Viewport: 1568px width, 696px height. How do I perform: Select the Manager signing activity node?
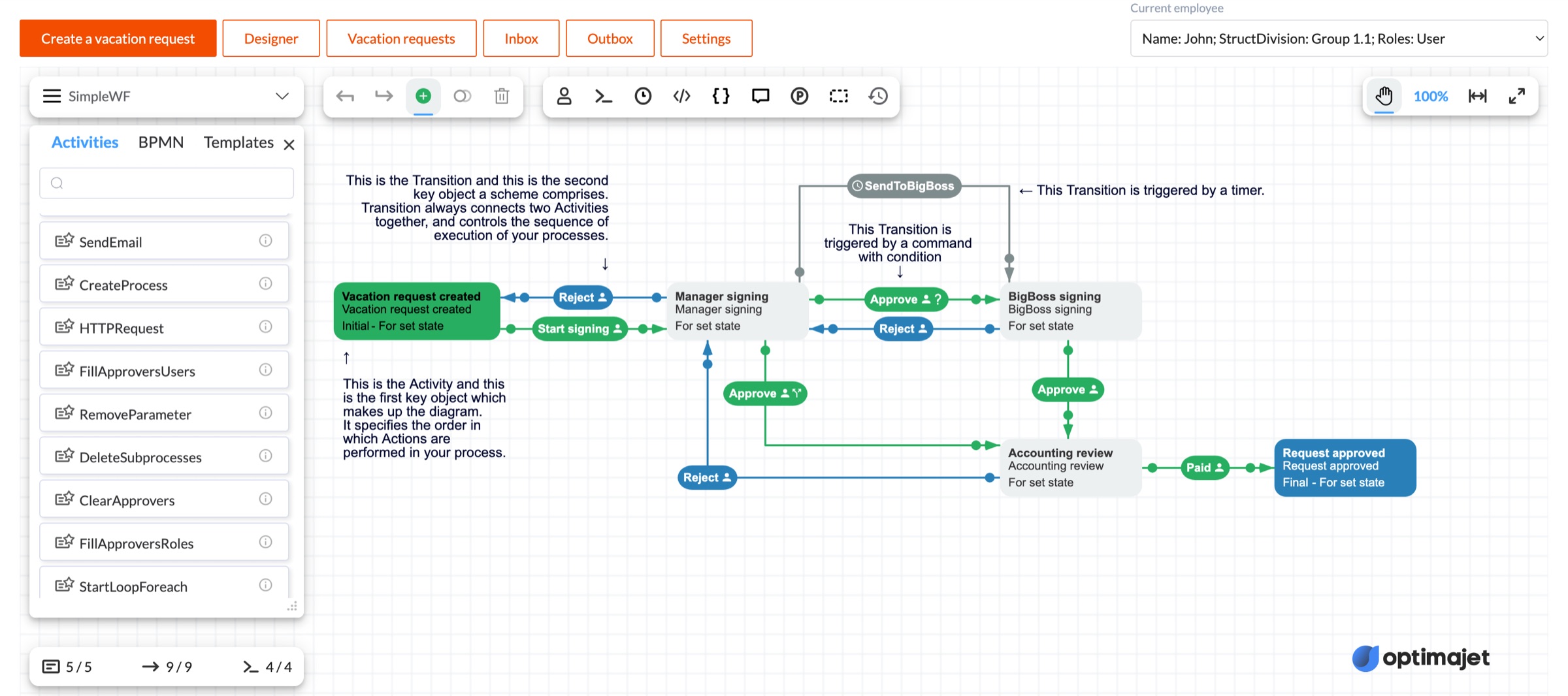pyautogui.click(x=738, y=311)
